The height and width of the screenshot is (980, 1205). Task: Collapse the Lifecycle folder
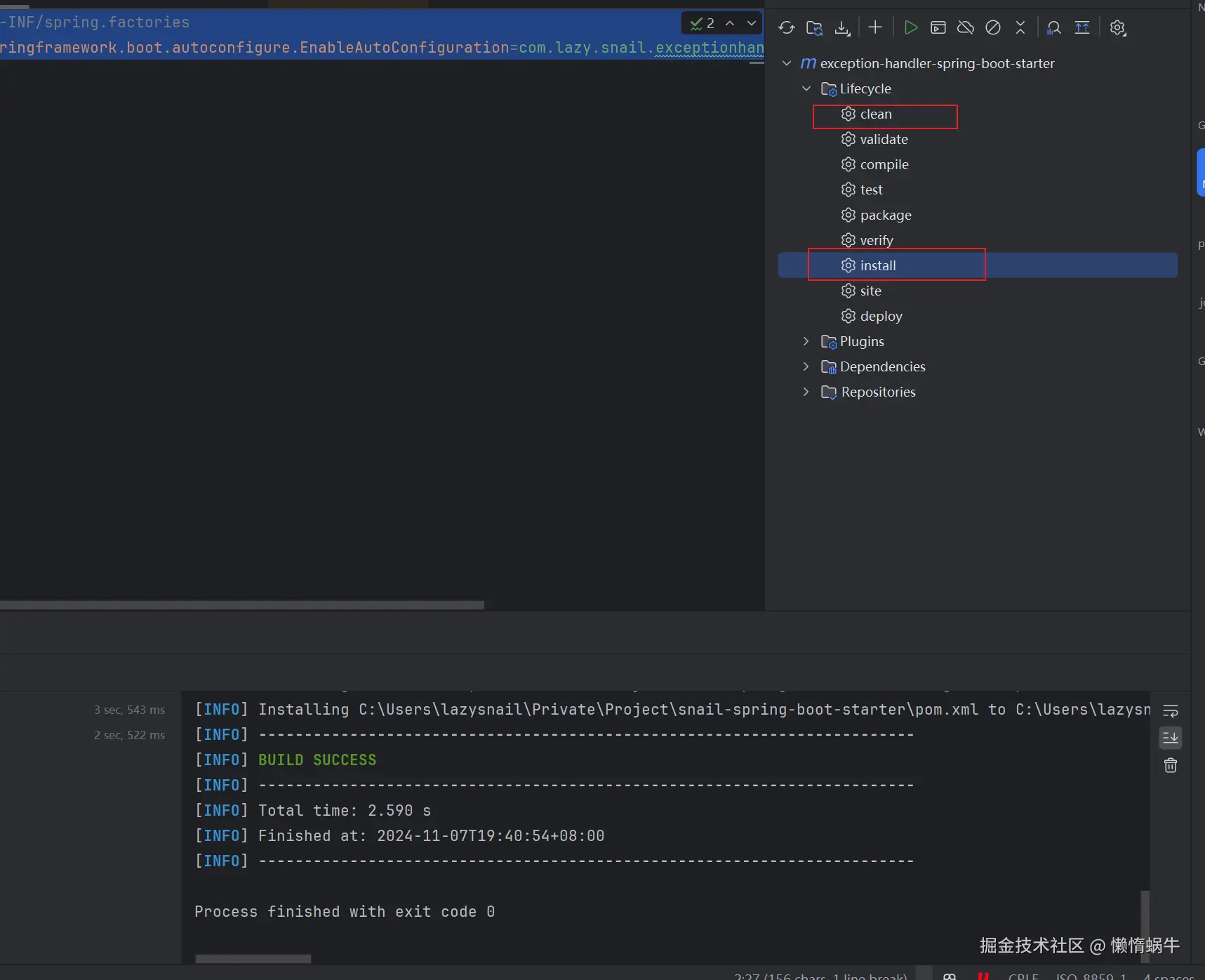pos(806,88)
